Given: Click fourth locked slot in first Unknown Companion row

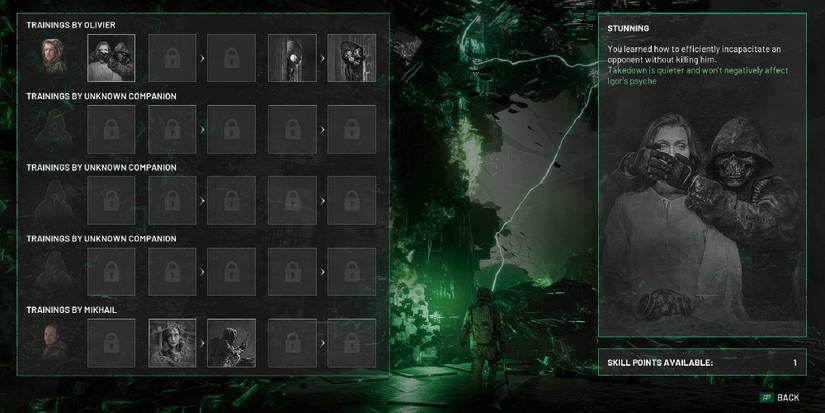Looking at the screenshot, I should tap(293, 129).
